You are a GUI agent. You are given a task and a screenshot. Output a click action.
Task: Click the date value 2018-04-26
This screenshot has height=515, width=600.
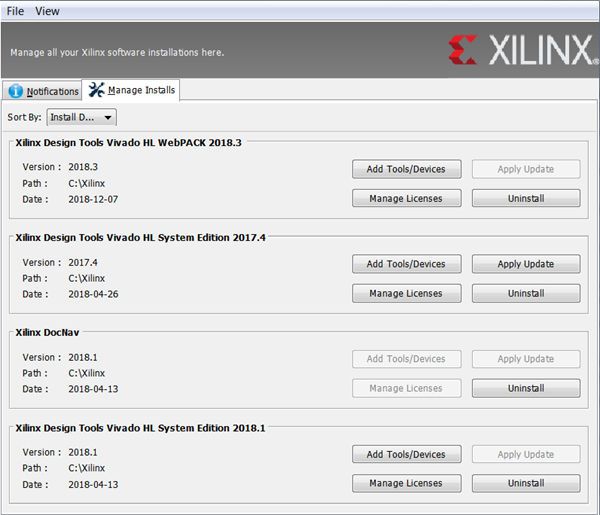tap(93, 294)
